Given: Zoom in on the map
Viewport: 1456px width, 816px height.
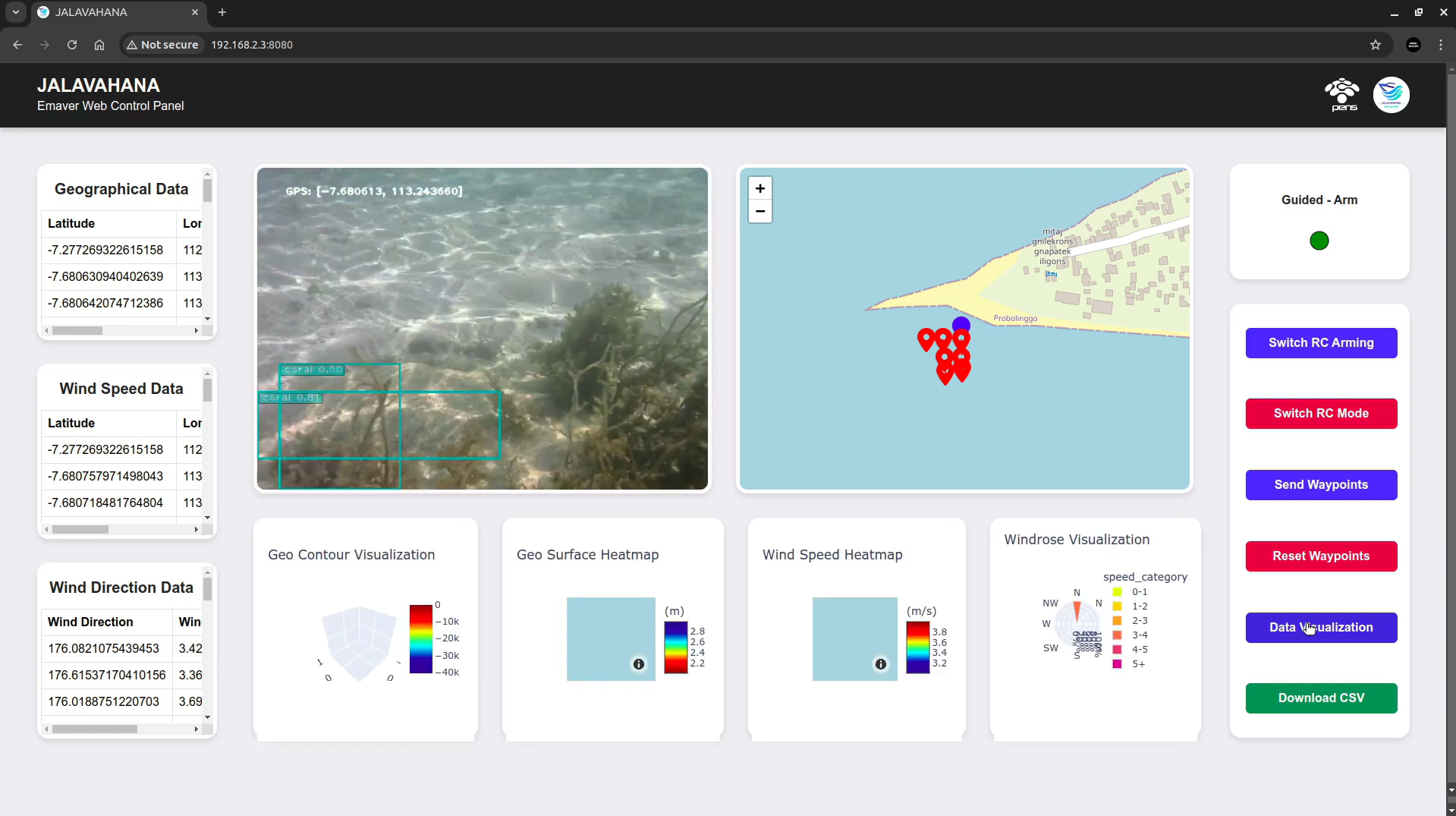Looking at the screenshot, I should 759,188.
